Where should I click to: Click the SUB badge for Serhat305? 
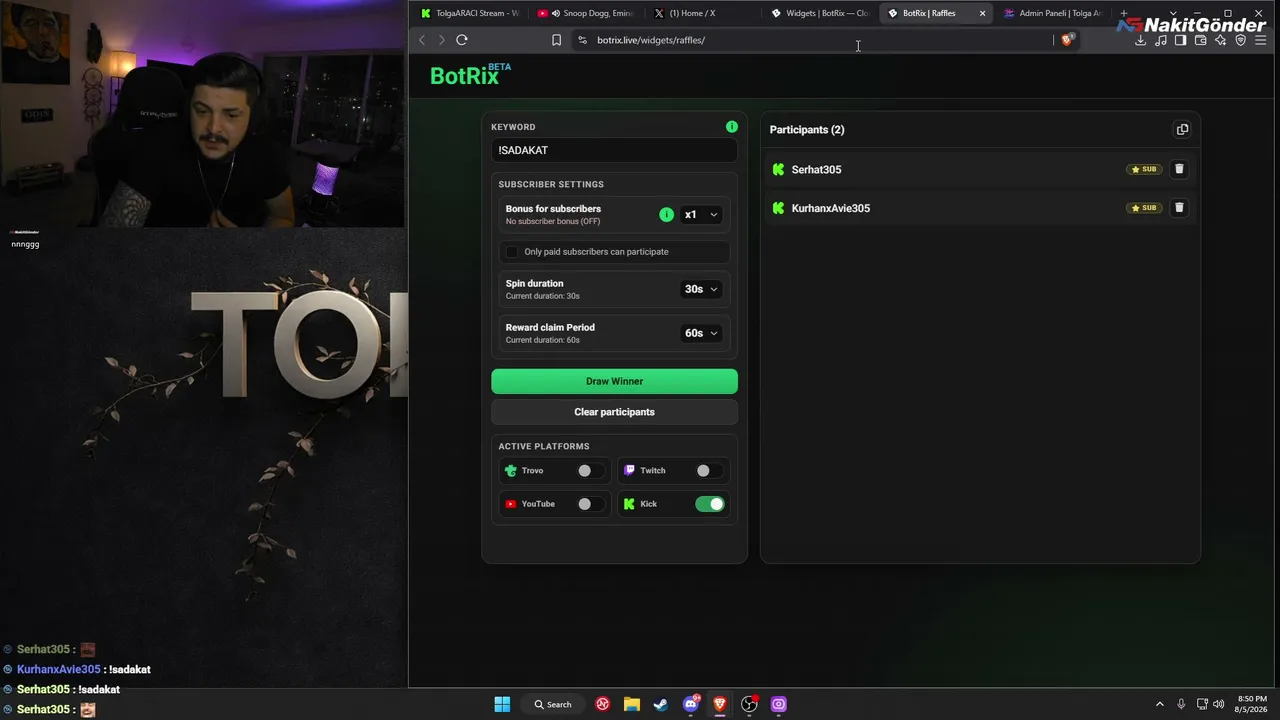(1144, 169)
